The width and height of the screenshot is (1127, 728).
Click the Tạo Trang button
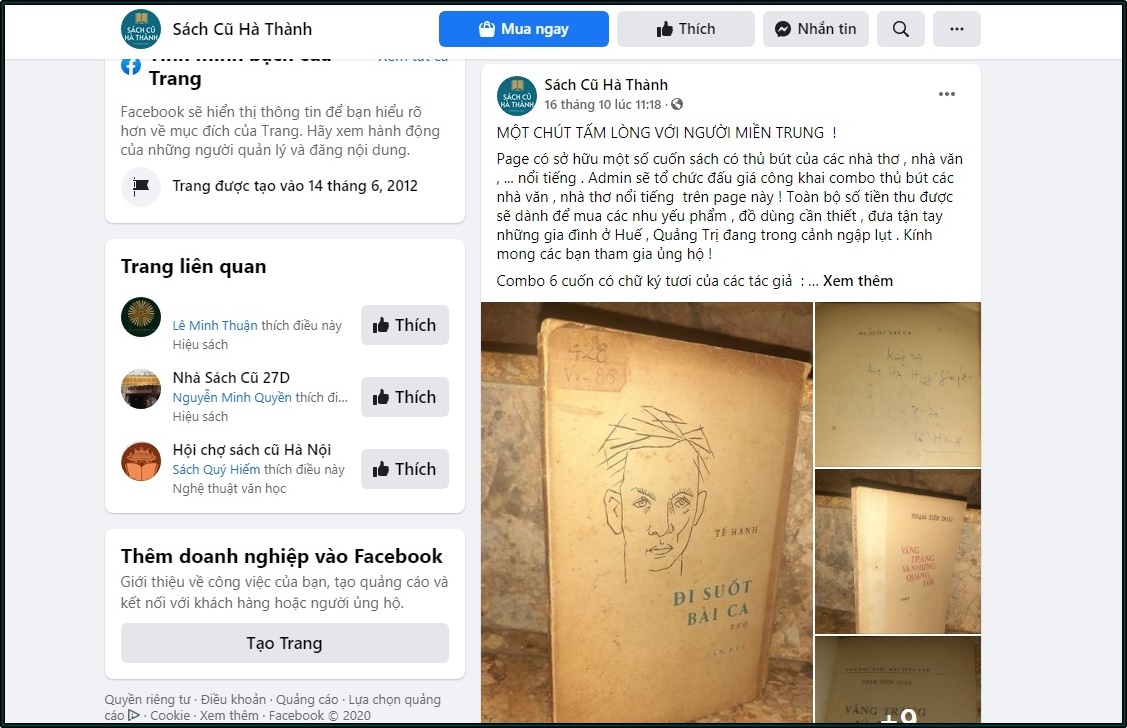285,643
